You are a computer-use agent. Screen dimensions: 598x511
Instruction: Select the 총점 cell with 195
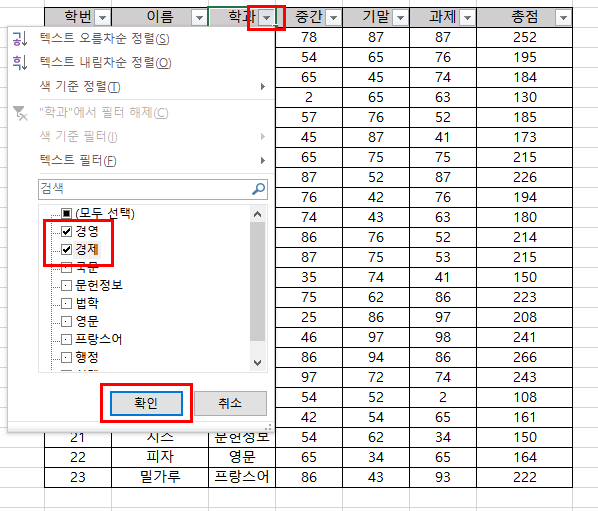524,57
